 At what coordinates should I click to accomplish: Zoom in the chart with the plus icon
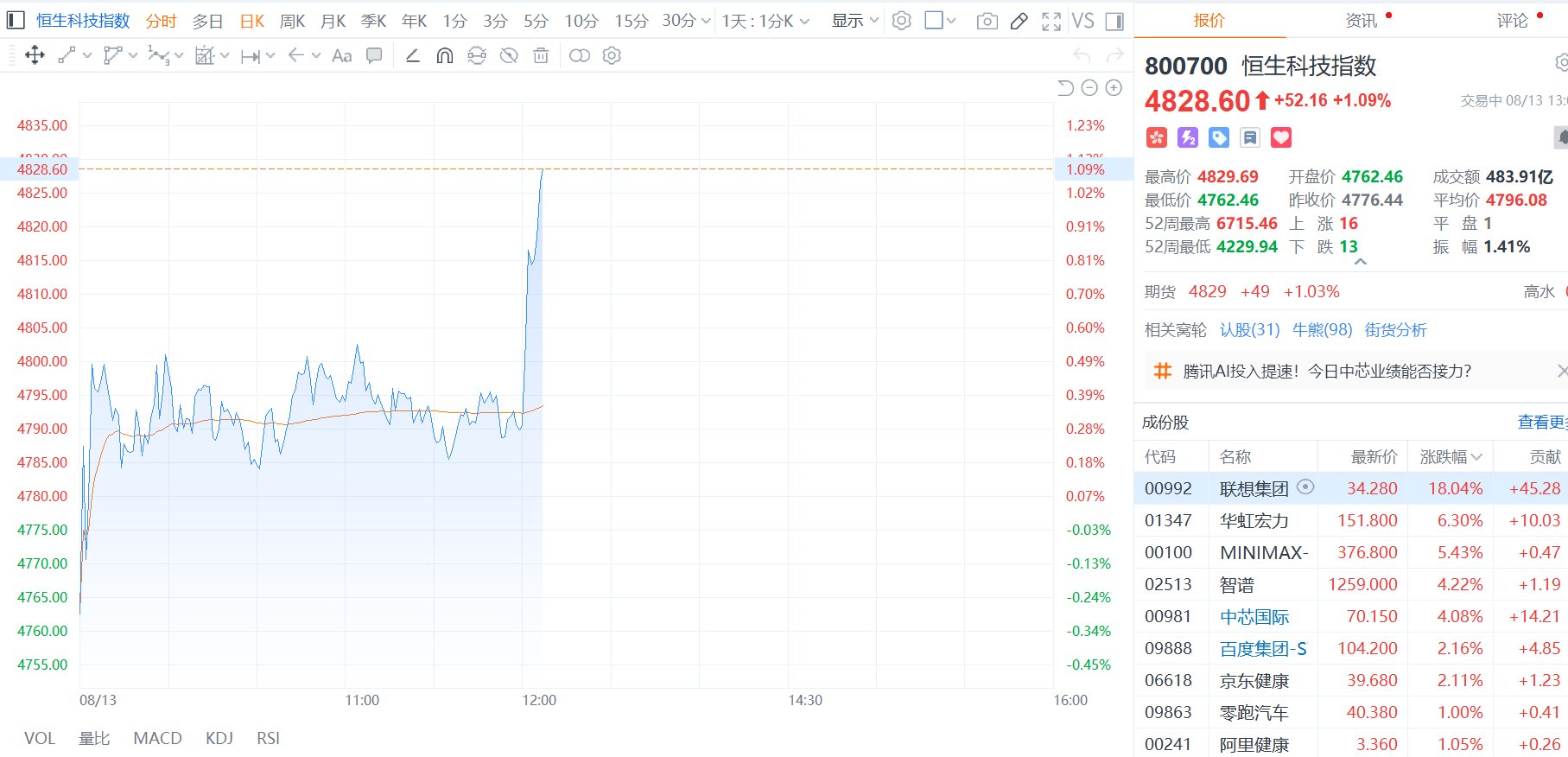pyautogui.click(x=1114, y=88)
